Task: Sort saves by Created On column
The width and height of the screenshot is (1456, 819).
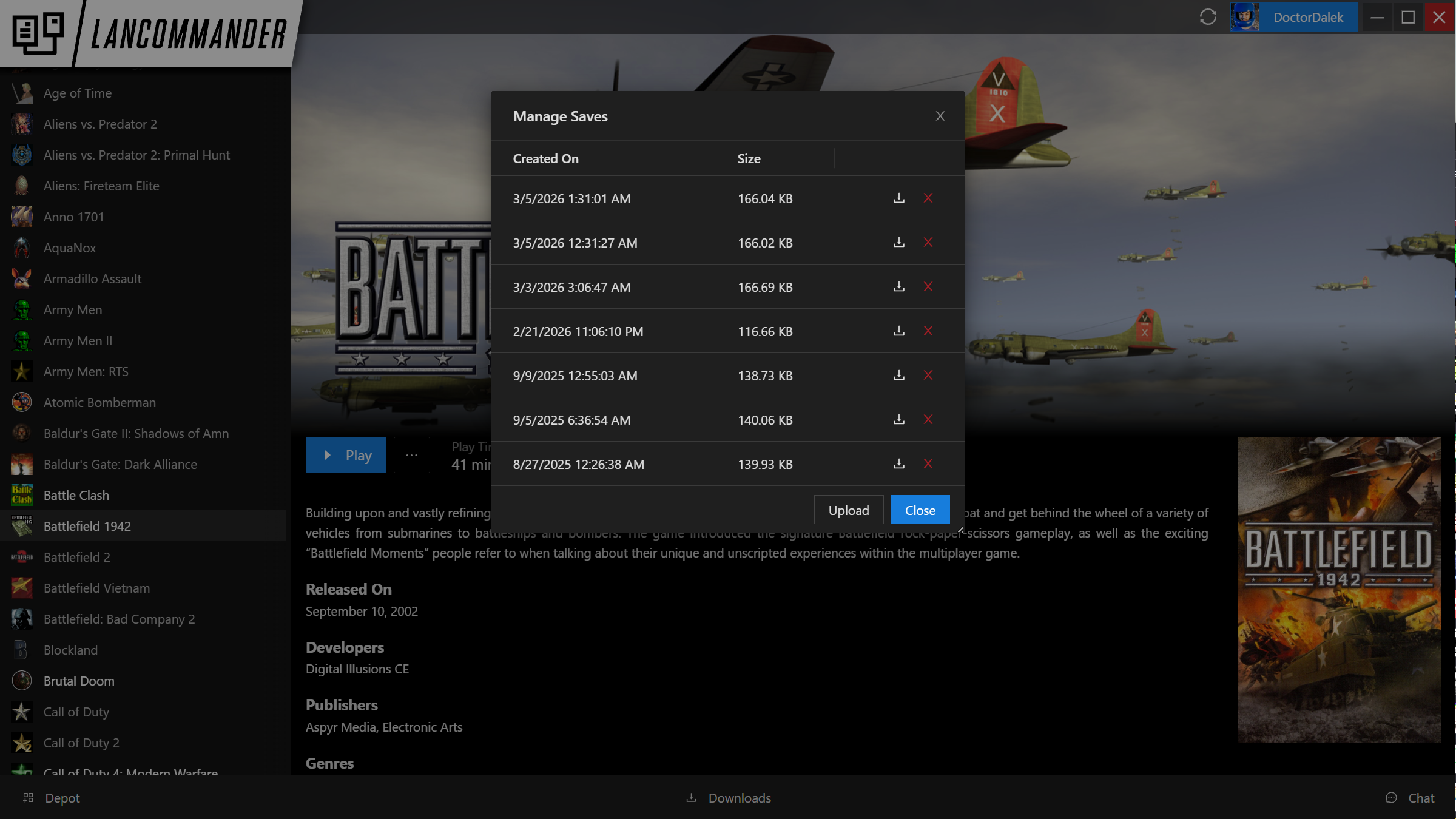Action: (545, 159)
